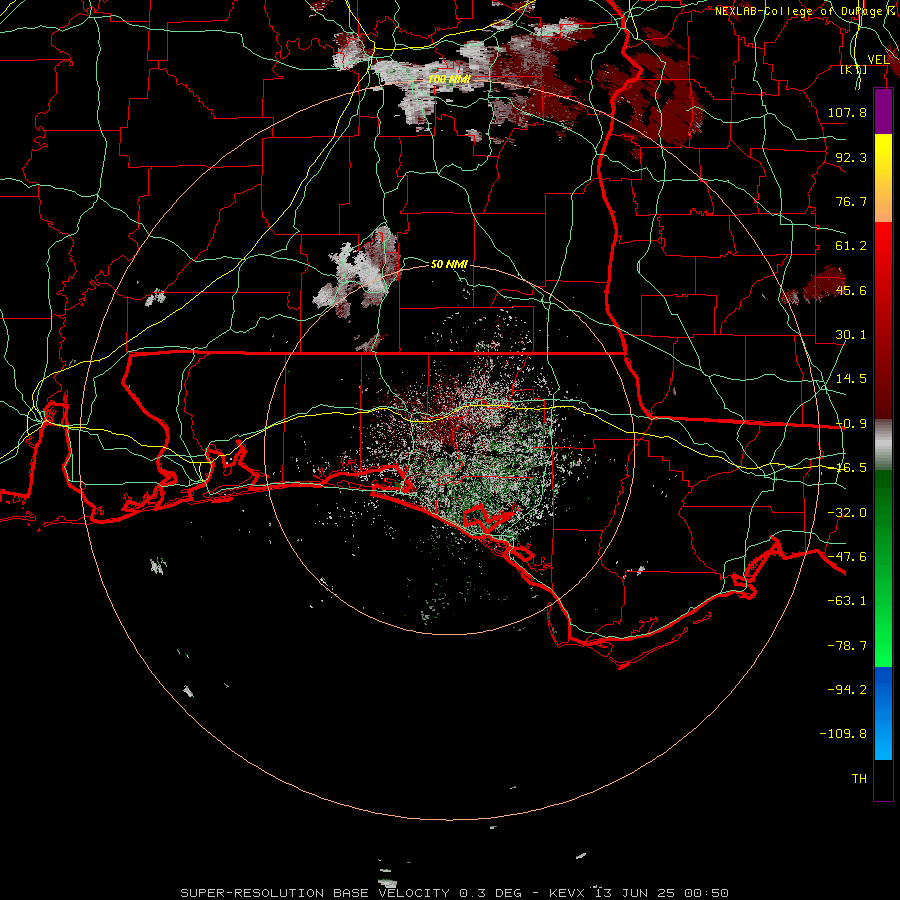
Task: Click the -78.7 value on the velocity scale
Action: [x=847, y=646]
